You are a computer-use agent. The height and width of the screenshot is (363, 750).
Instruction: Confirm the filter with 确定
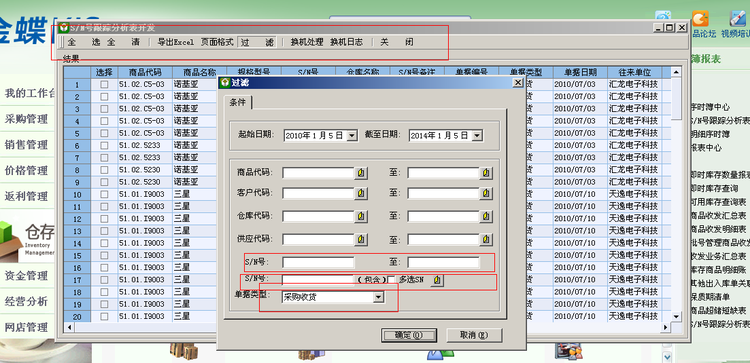click(x=409, y=335)
